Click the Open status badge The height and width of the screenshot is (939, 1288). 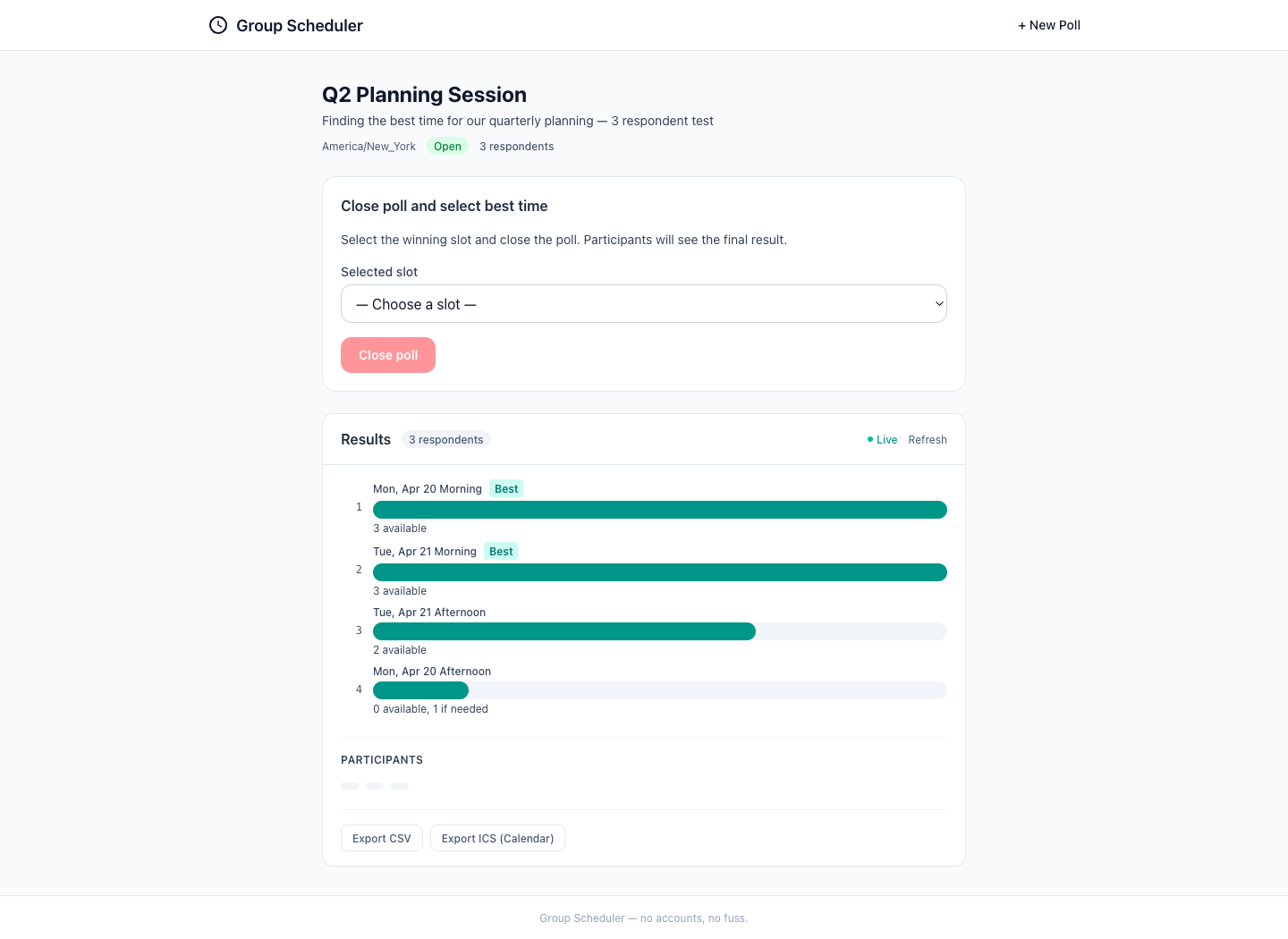pos(447,147)
